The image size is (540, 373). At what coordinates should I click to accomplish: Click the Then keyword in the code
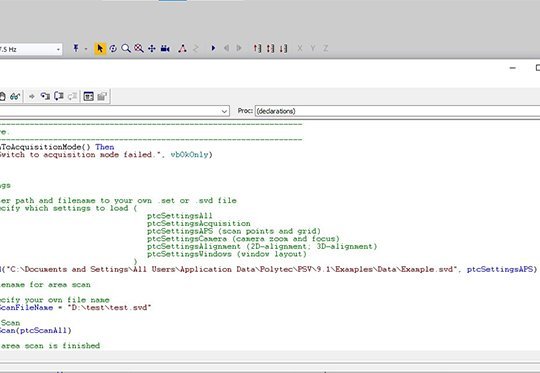click(x=105, y=147)
